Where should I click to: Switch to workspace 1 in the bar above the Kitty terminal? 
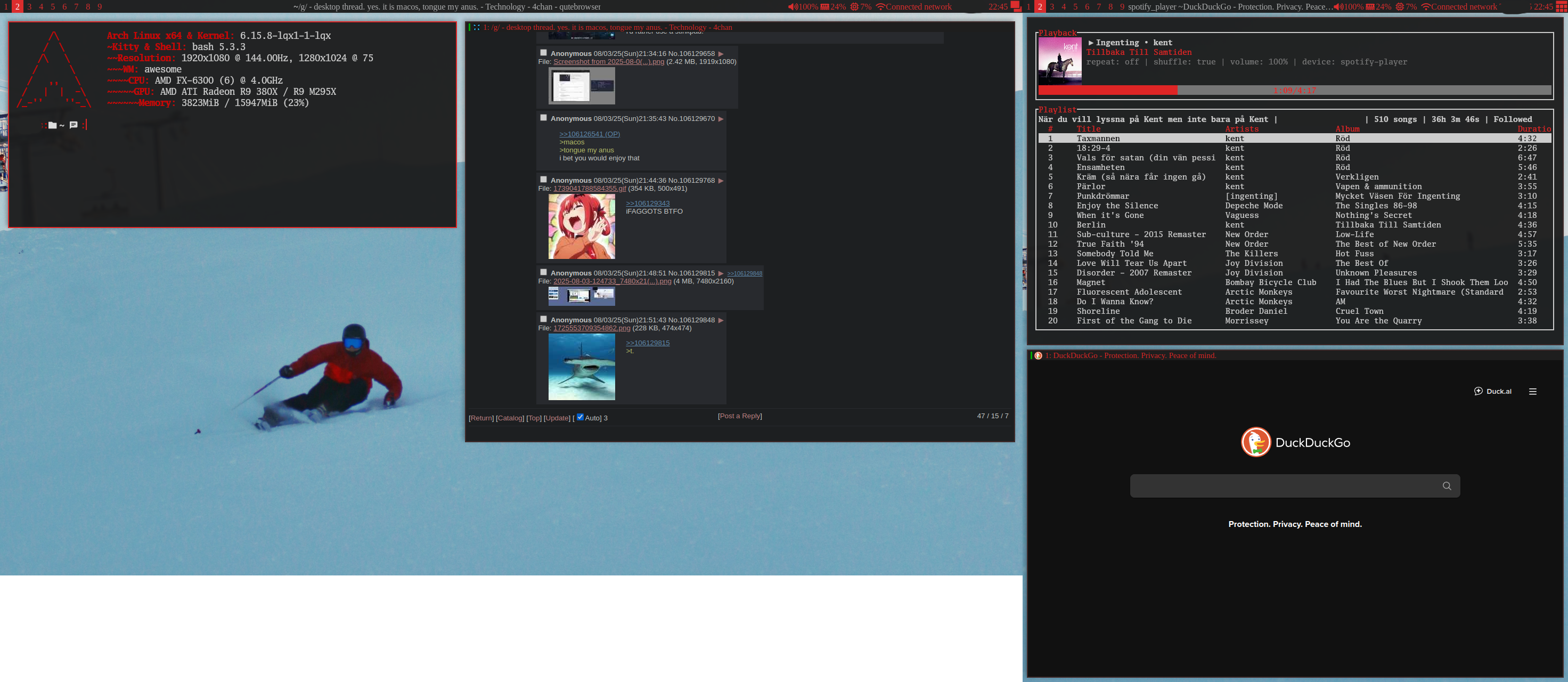5,7
